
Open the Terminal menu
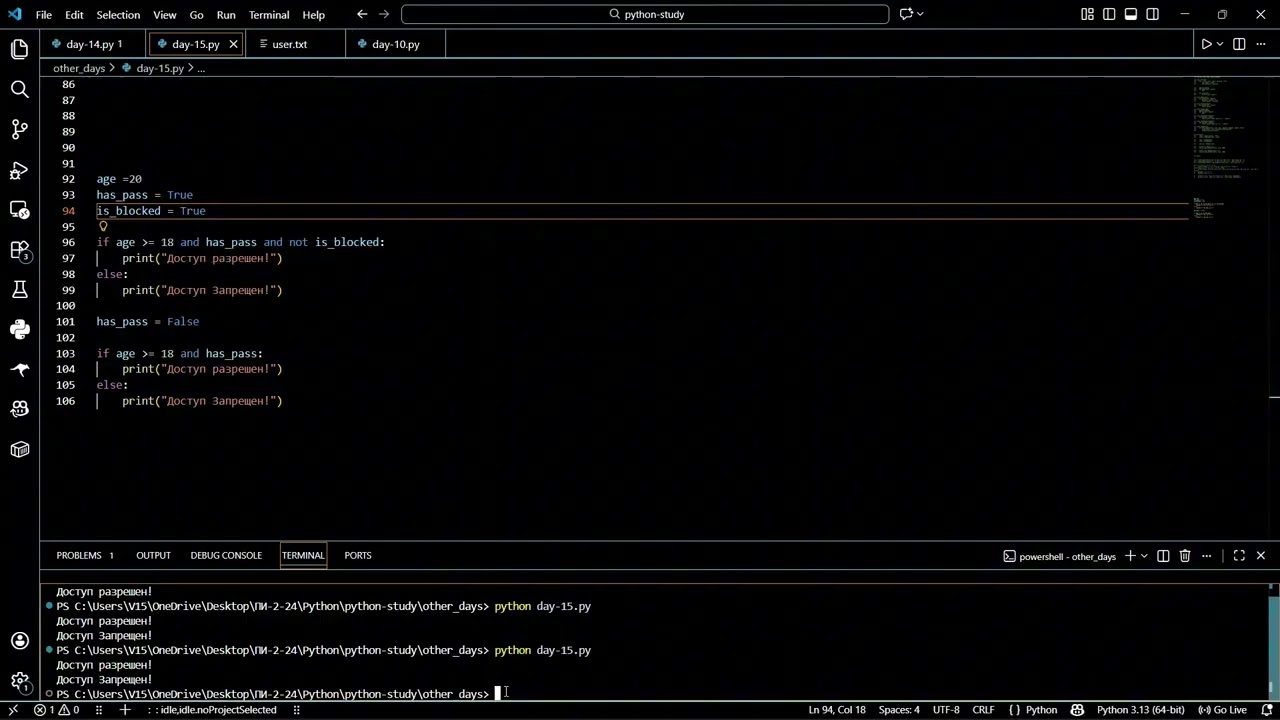click(269, 14)
